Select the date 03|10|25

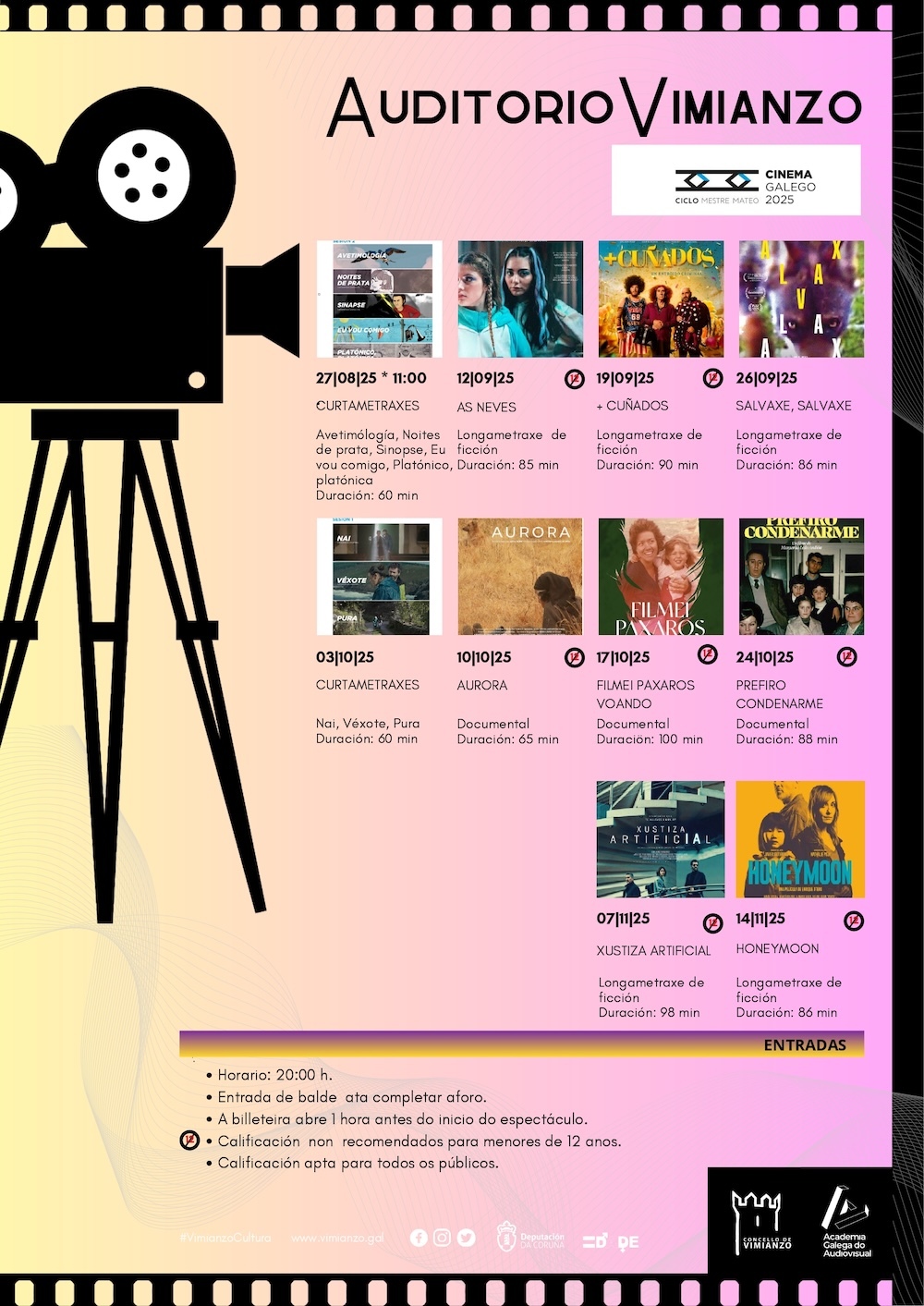pos(345,657)
